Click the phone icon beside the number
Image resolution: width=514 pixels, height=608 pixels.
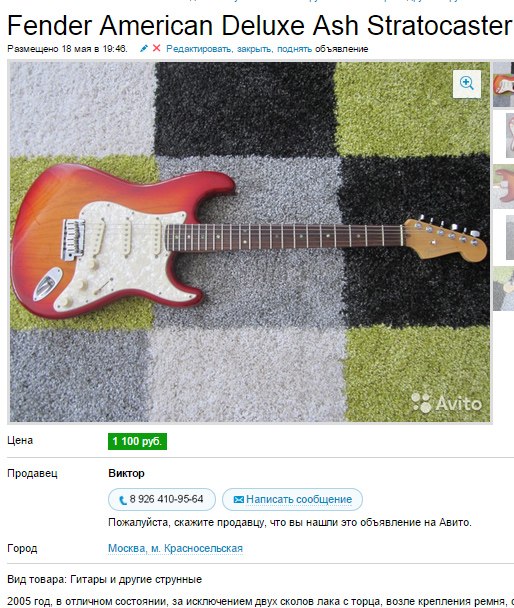click(122, 500)
